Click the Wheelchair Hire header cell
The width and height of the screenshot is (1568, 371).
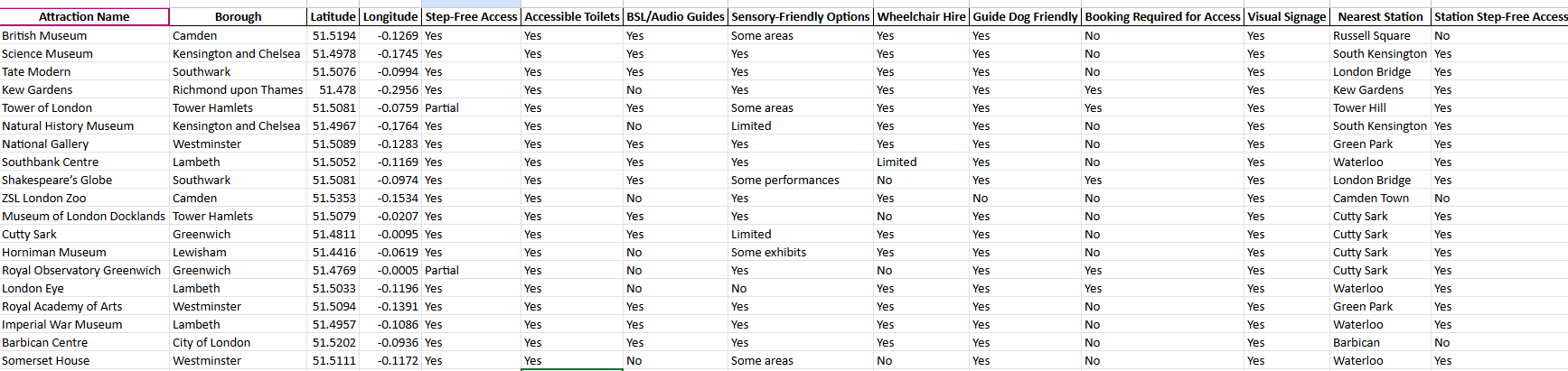(921, 17)
